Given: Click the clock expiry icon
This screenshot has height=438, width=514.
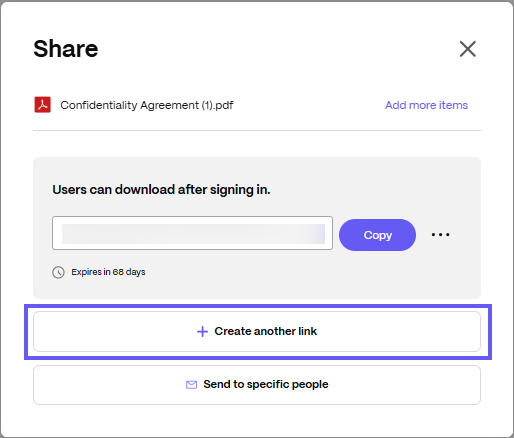Looking at the screenshot, I should click(58, 272).
